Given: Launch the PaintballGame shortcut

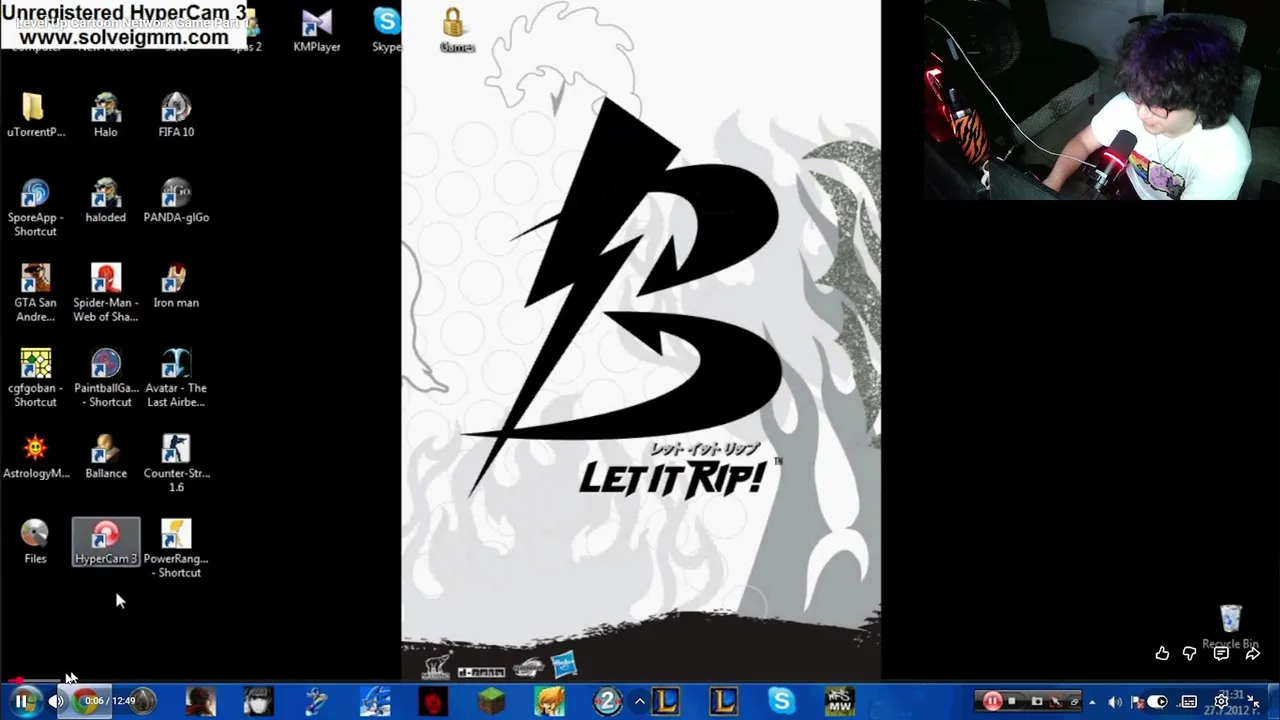Looking at the screenshot, I should (106, 378).
